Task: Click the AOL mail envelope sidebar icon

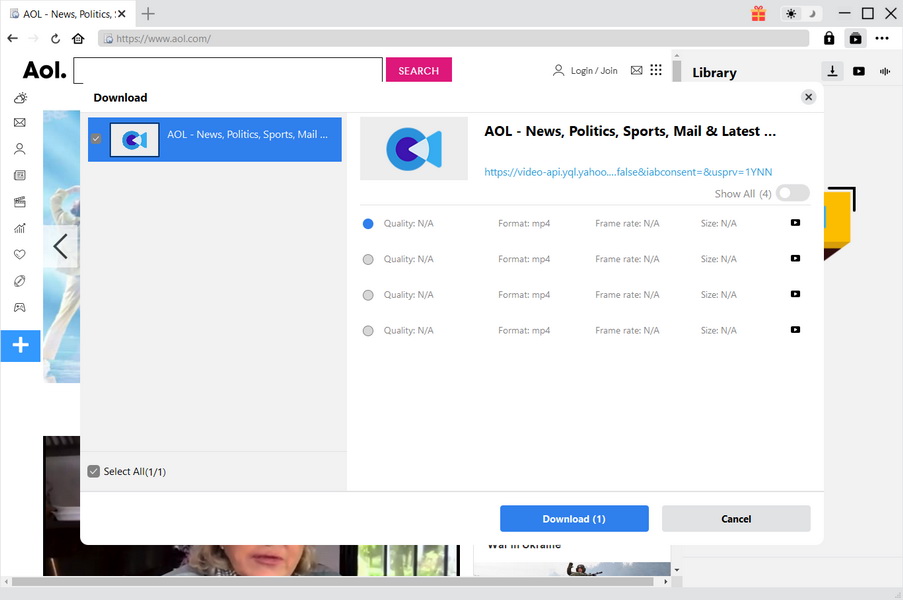Action: pyautogui.click(x=20, y=123)
